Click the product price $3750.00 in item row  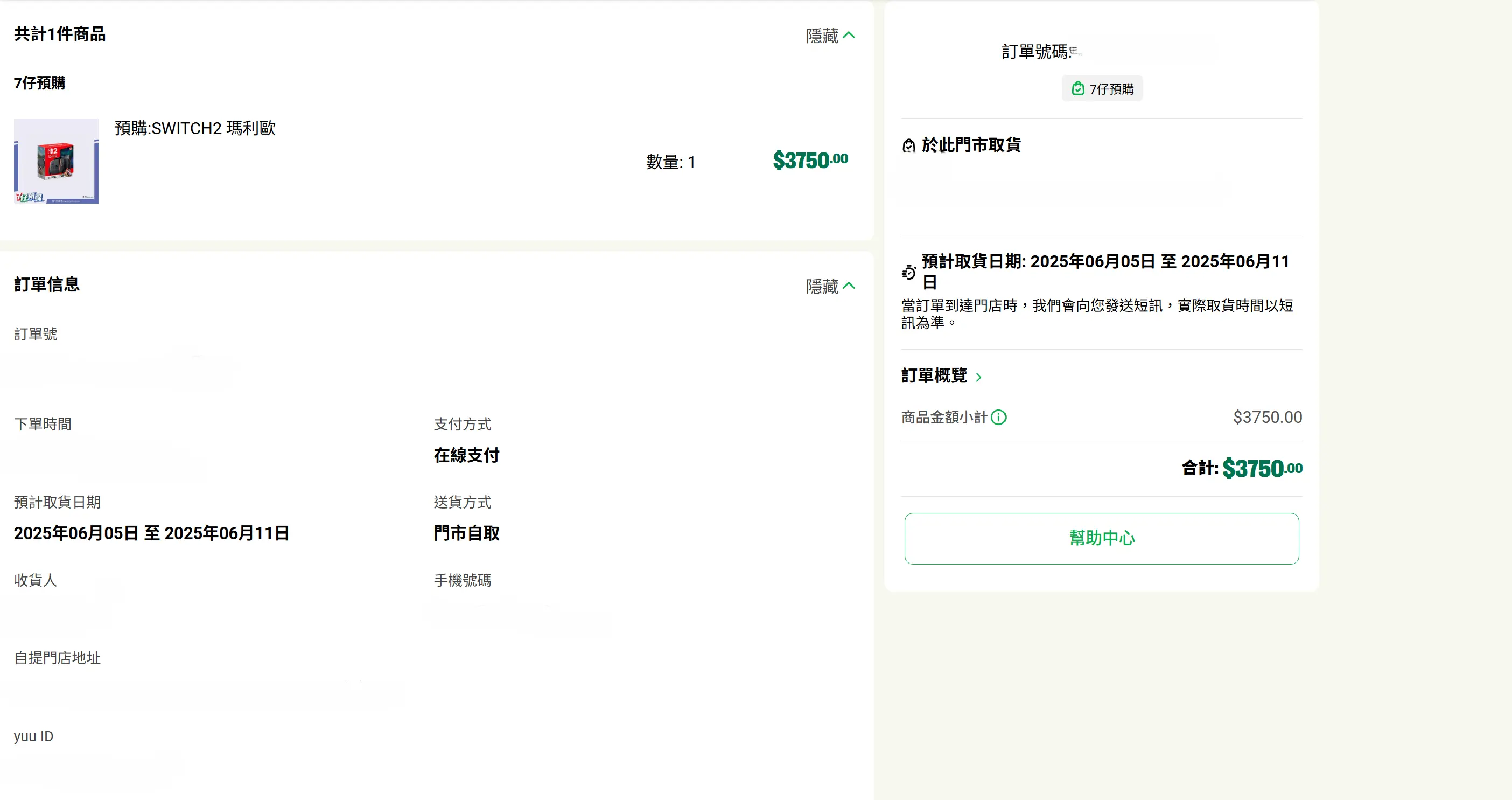click(x=810, y=160)
